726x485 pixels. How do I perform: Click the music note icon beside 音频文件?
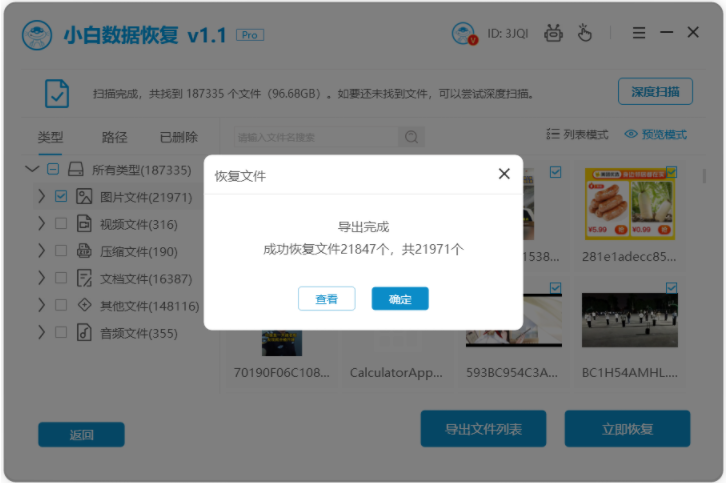click(x=84, y=332)
